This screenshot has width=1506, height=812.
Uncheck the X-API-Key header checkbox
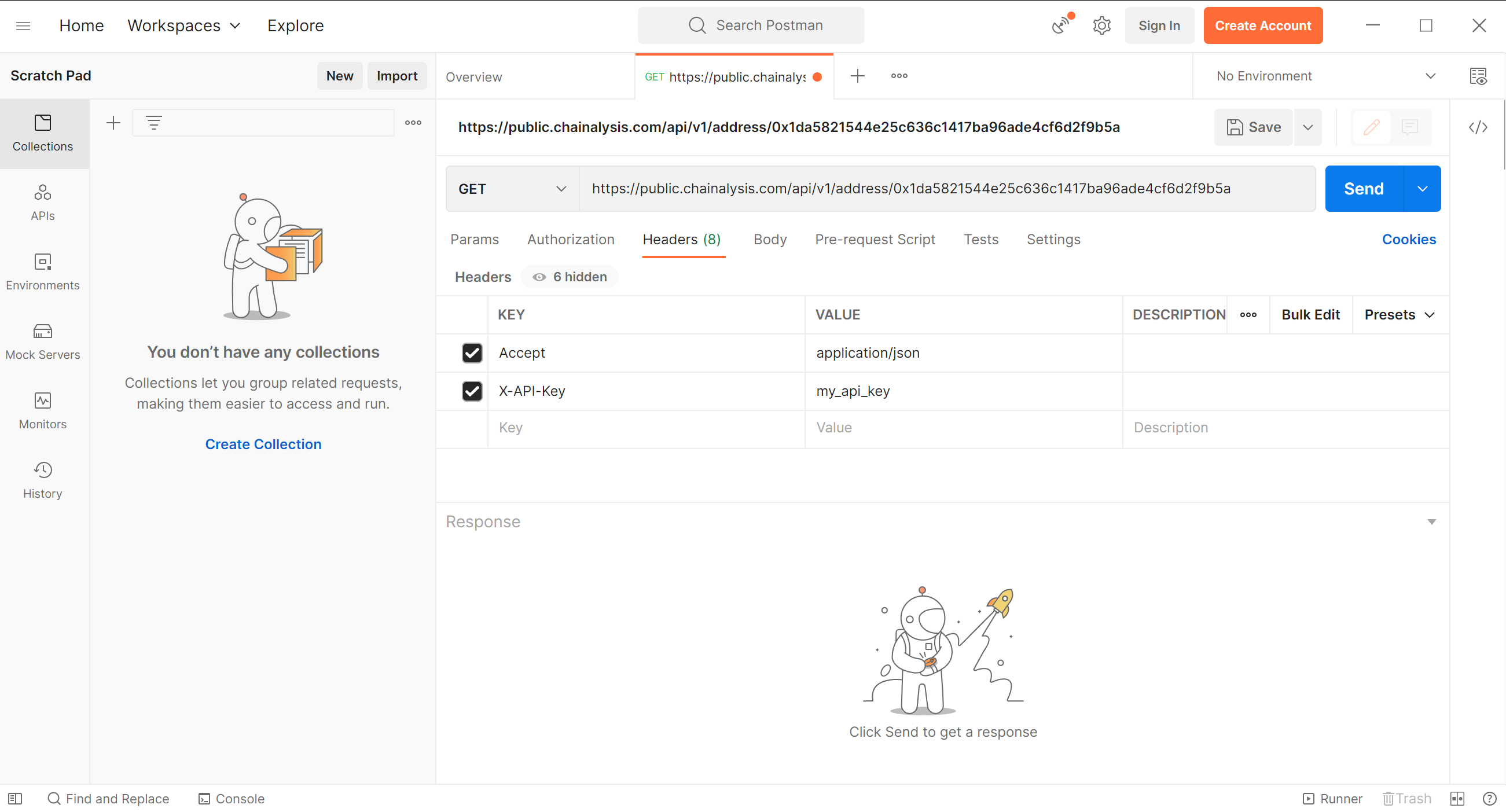click(472, 391)
